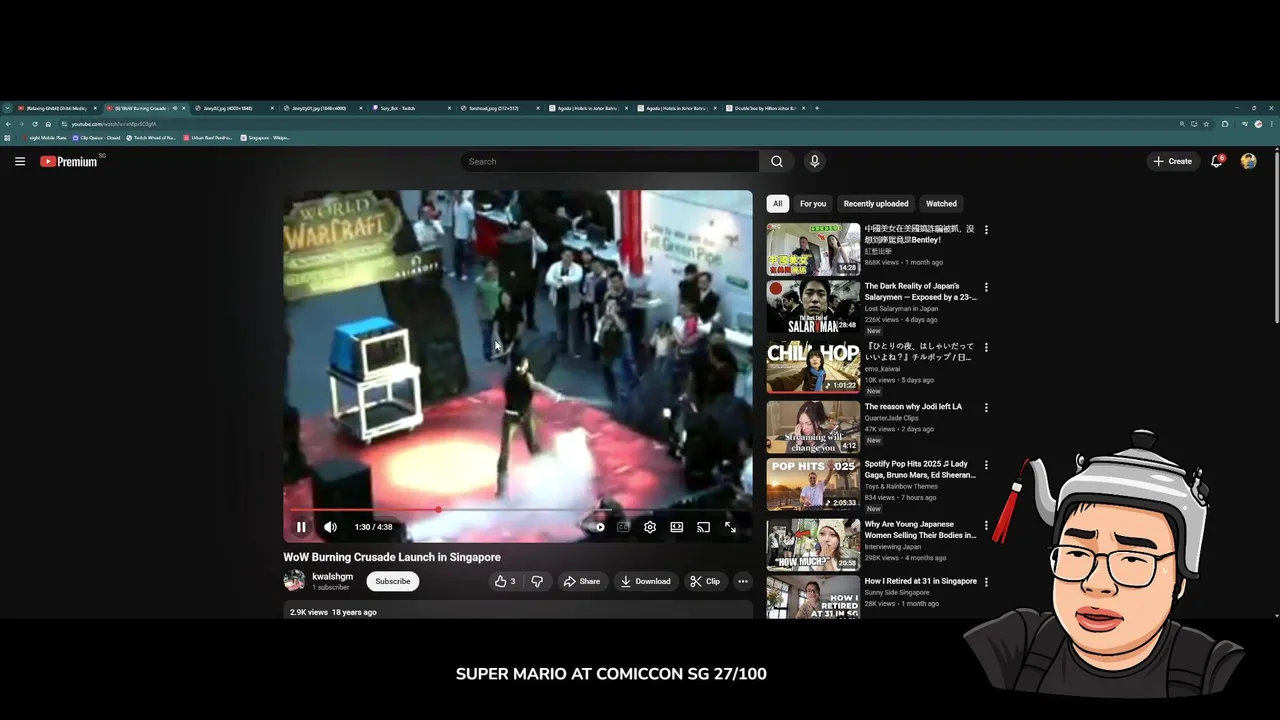1280x720 pixels.
Task: Subscribe to kwalshgm channel
Action: pyautogui.click(x=393, y=581)
